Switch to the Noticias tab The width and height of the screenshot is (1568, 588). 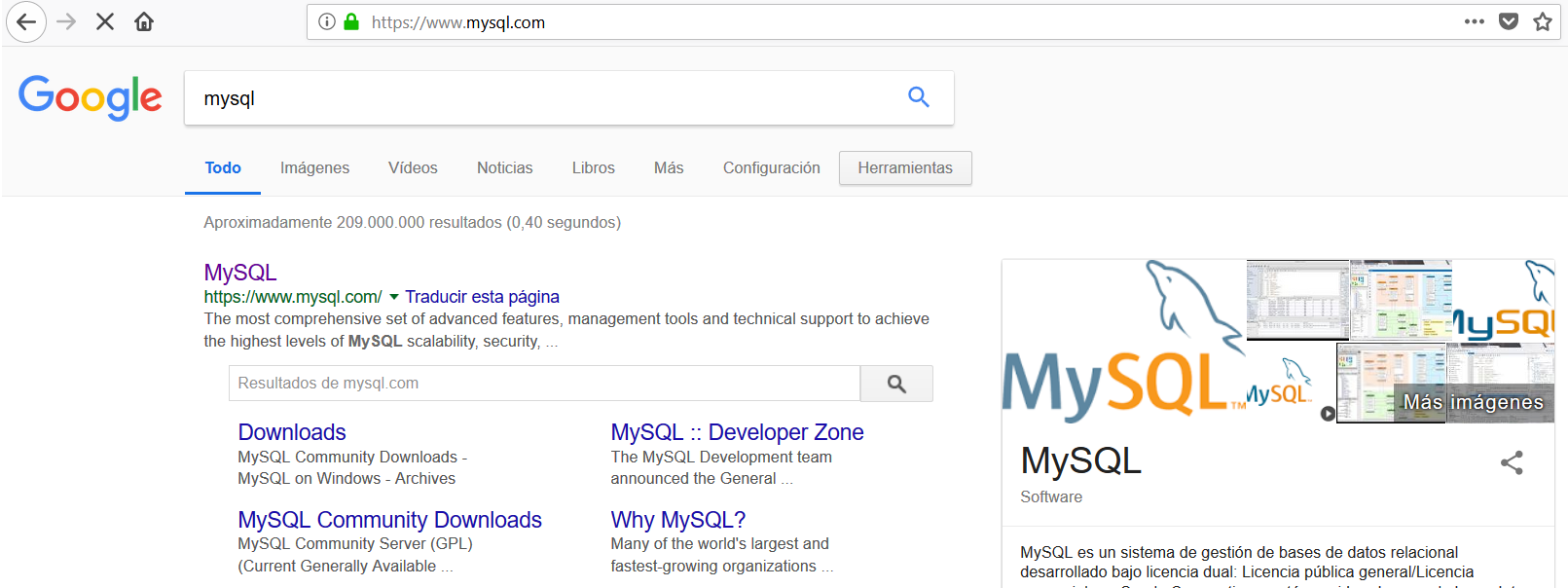505,167
